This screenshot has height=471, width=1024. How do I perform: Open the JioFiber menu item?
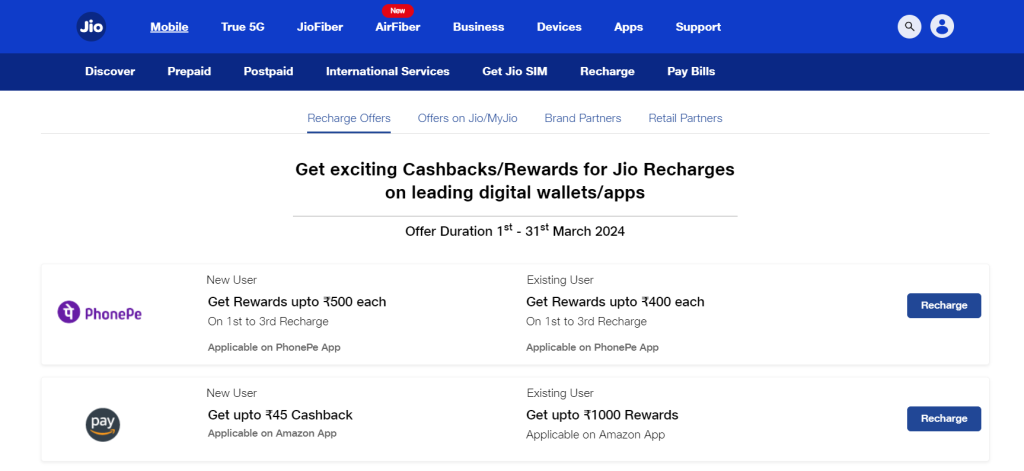coord(320,27)
